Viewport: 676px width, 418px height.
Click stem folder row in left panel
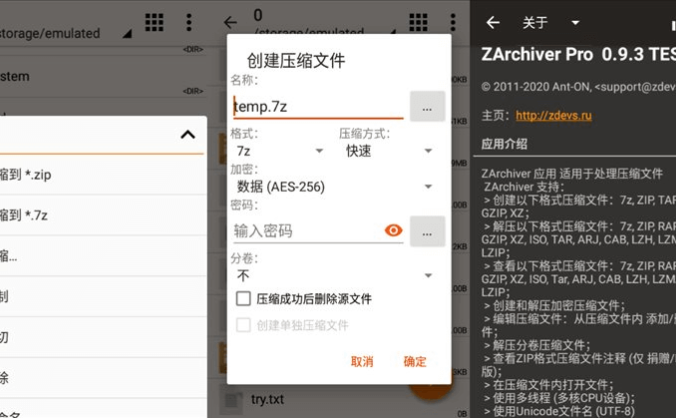tap(102, 76)
